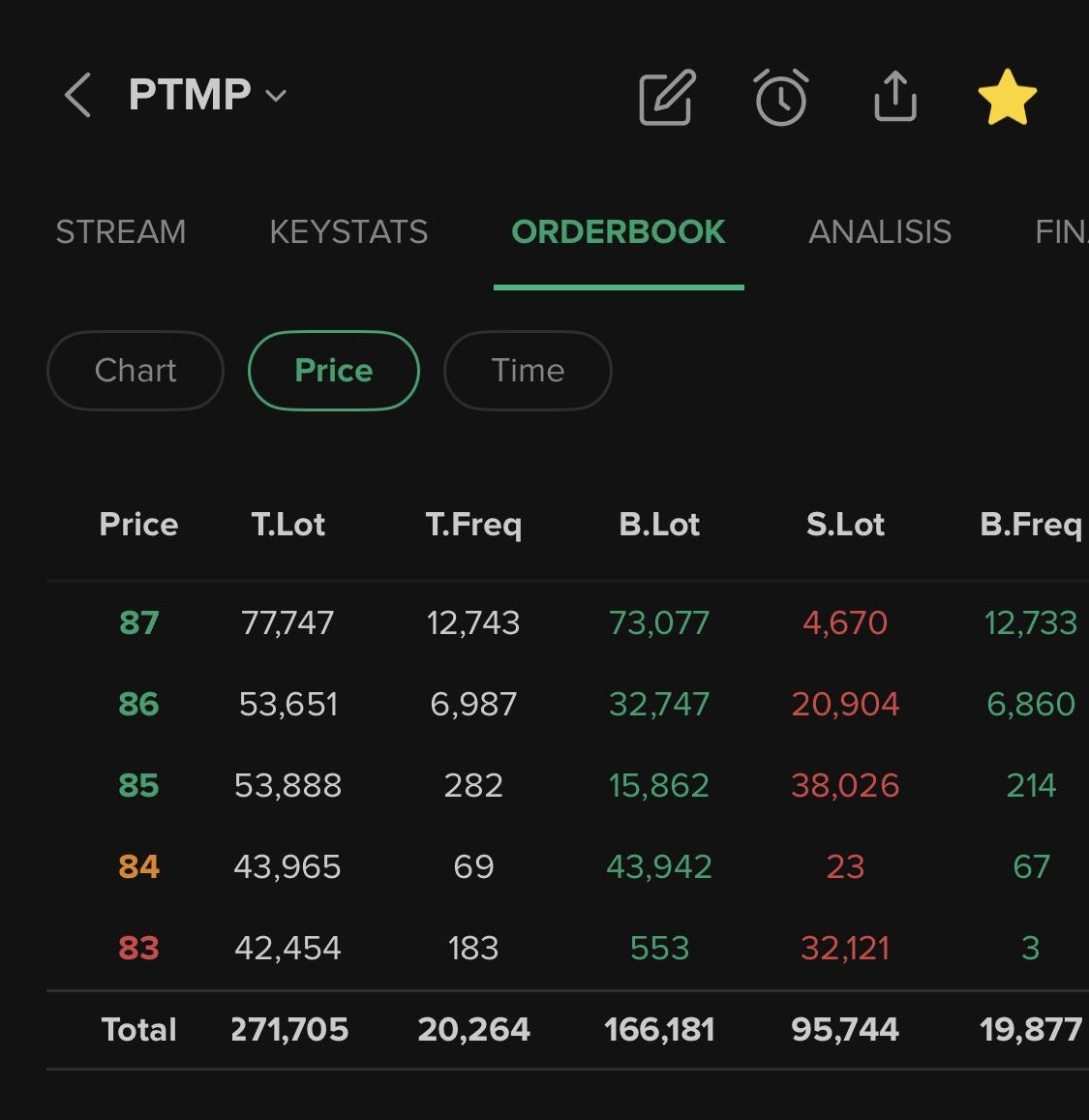Tap the edit note pencil icon

click(x=667, y=97)
